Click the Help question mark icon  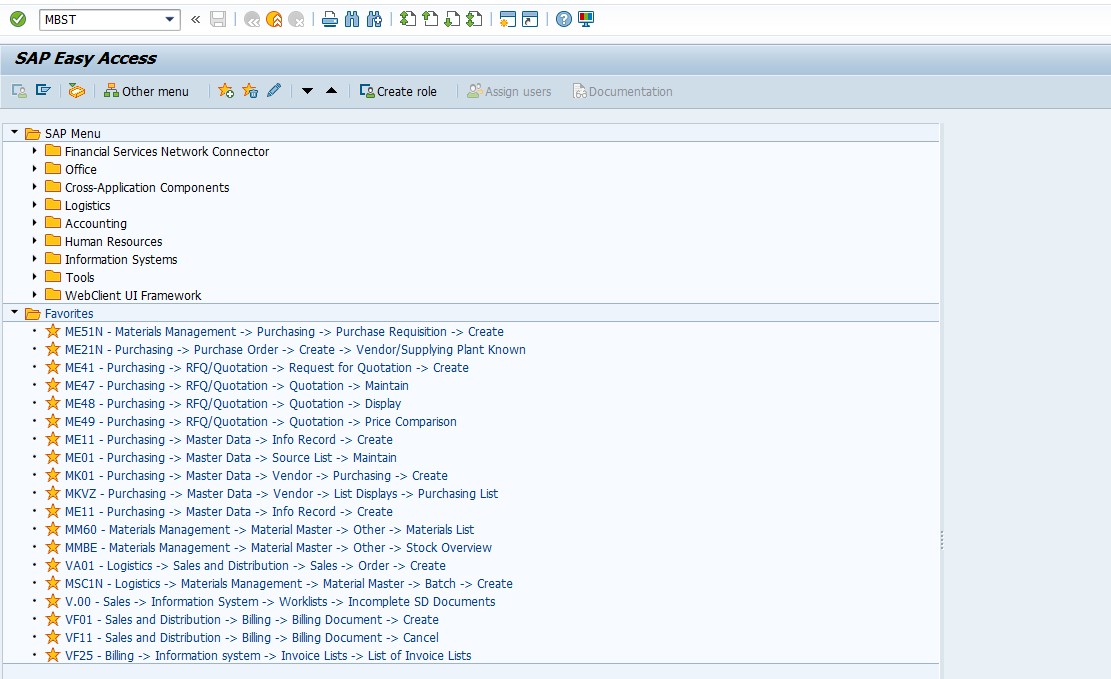tap(563, 19)
